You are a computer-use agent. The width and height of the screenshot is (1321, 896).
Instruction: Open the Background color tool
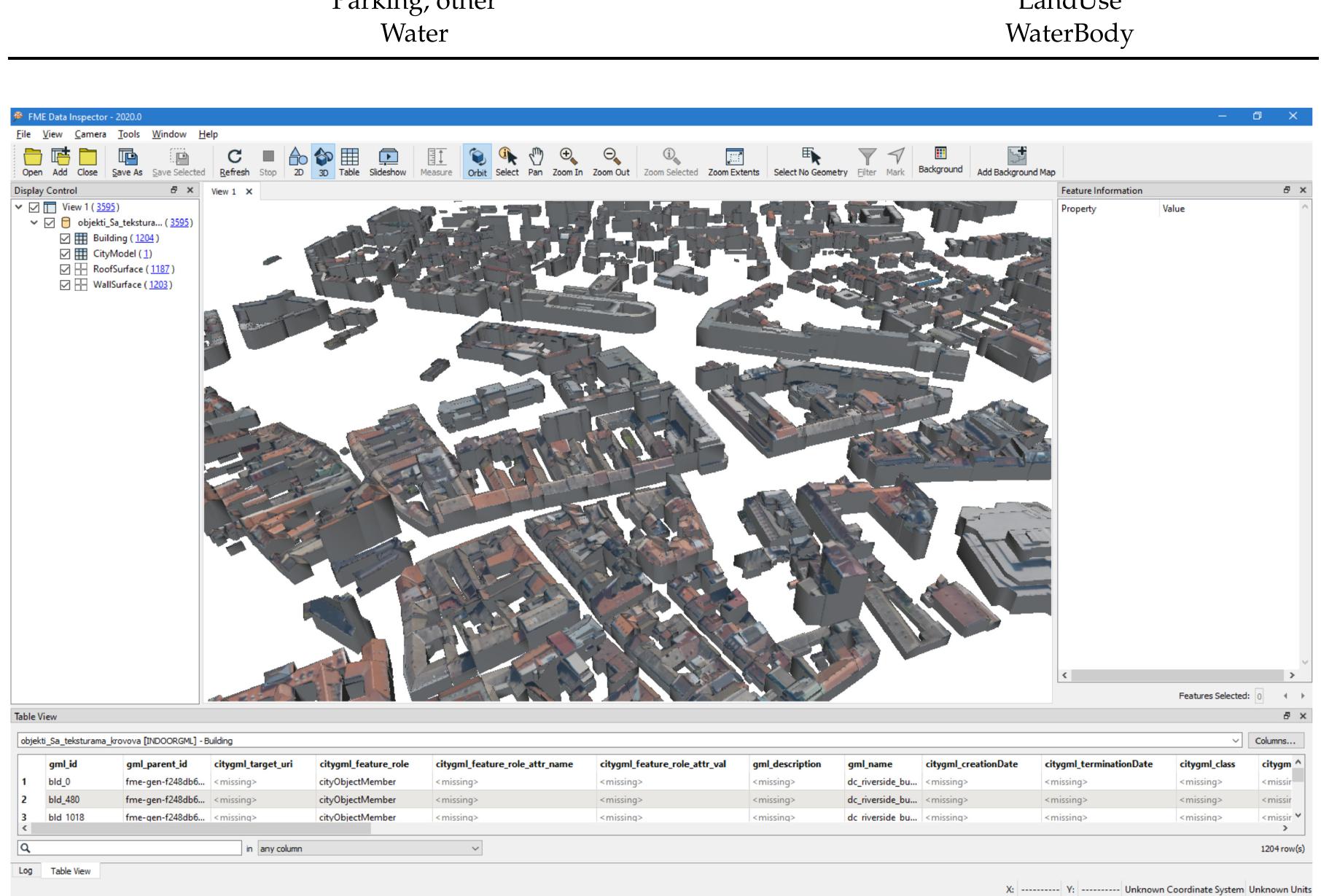click(940, 160)
